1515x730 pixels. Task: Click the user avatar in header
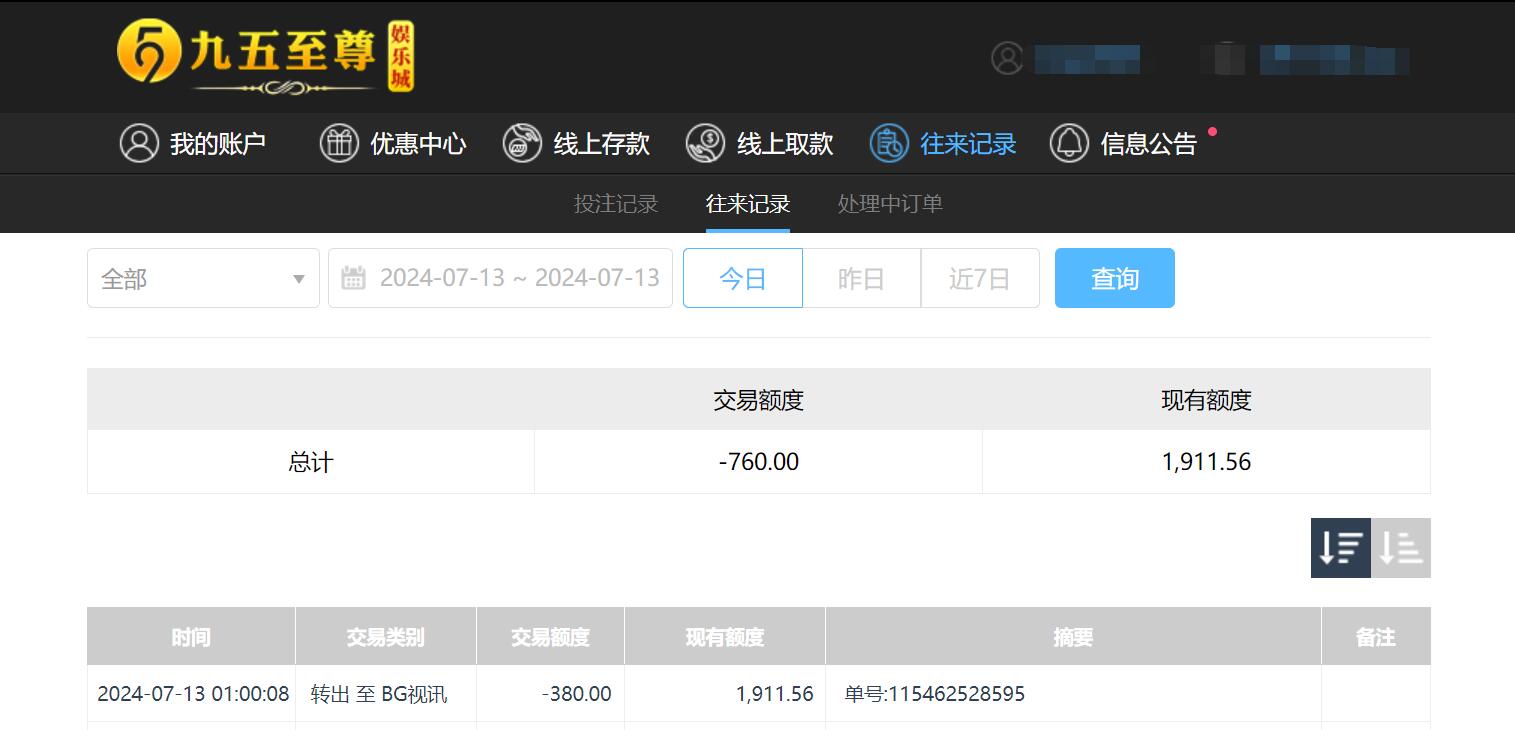coord(1005,59)
